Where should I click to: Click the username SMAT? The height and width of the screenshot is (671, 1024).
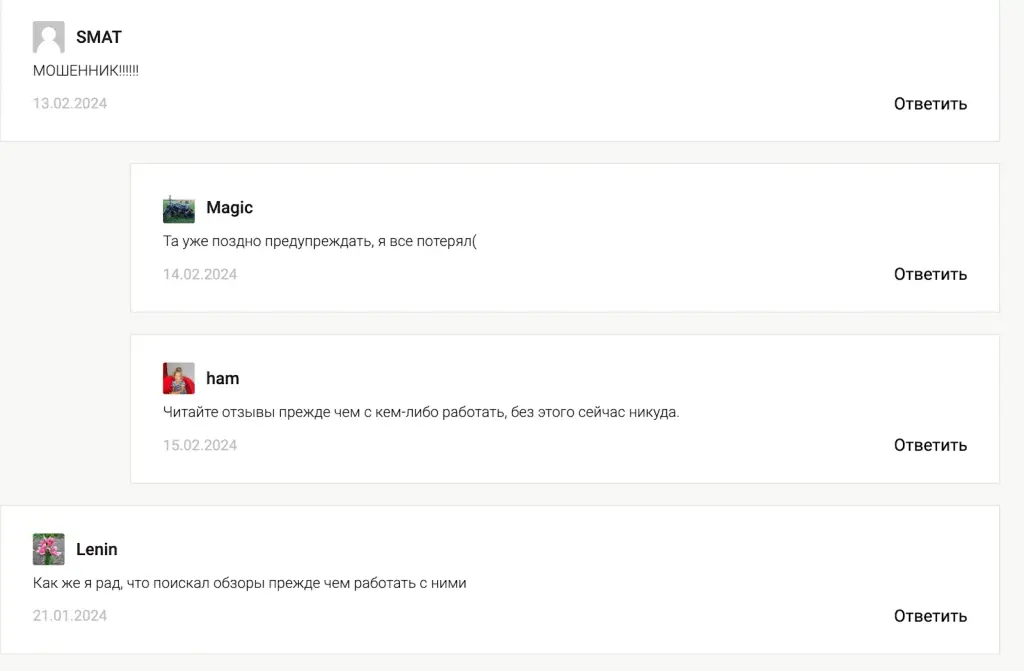[99, 37]
